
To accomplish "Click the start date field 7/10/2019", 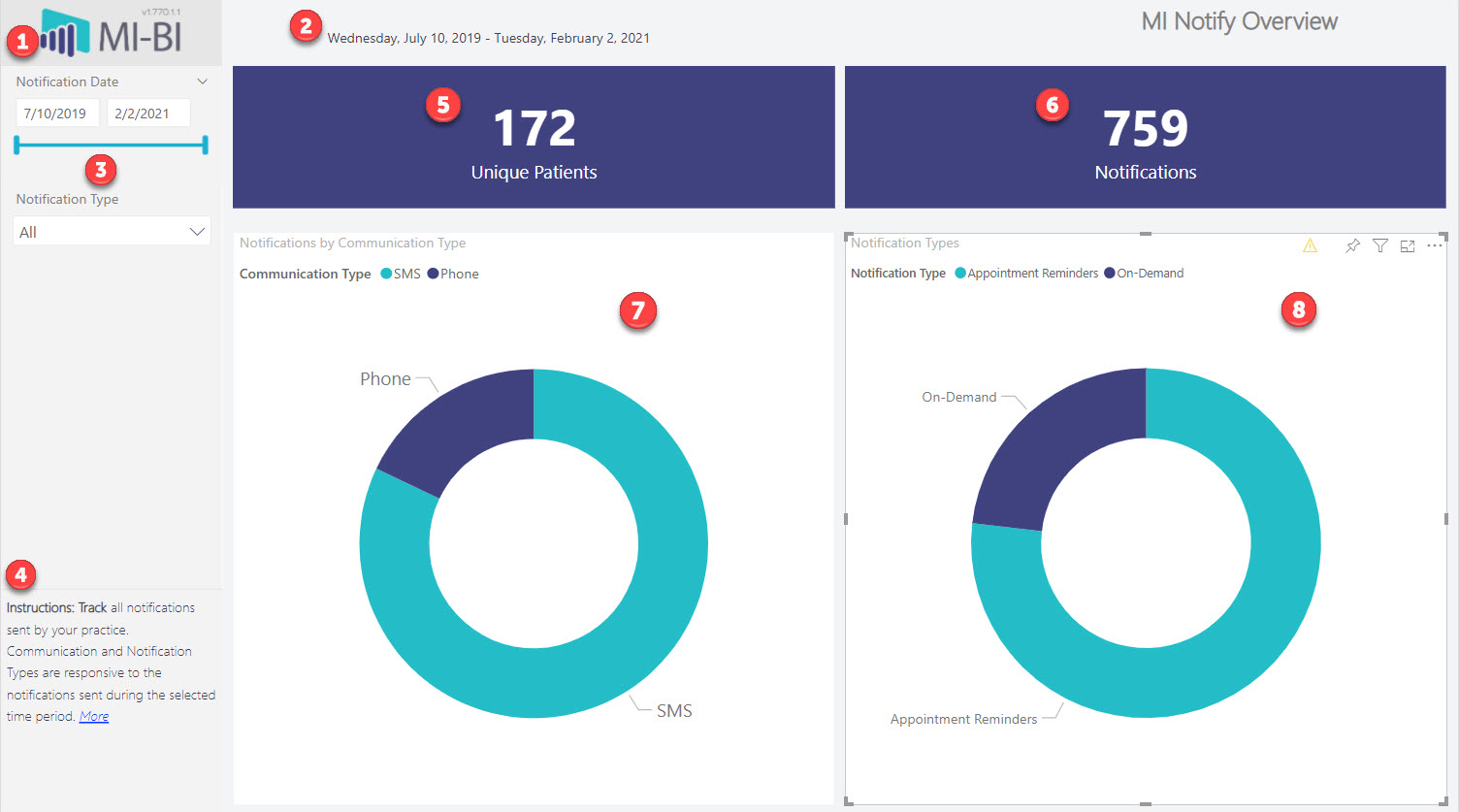I will pyautogui.click(x=57, y=114).
